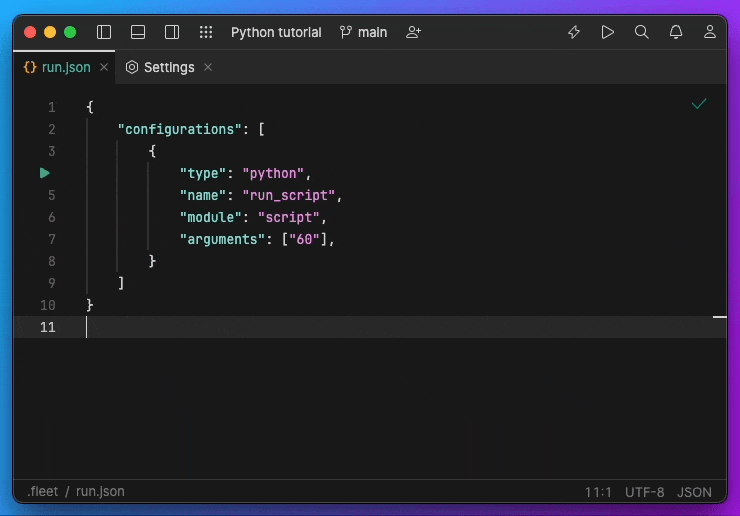Click the "module" key text

point(211,218)
